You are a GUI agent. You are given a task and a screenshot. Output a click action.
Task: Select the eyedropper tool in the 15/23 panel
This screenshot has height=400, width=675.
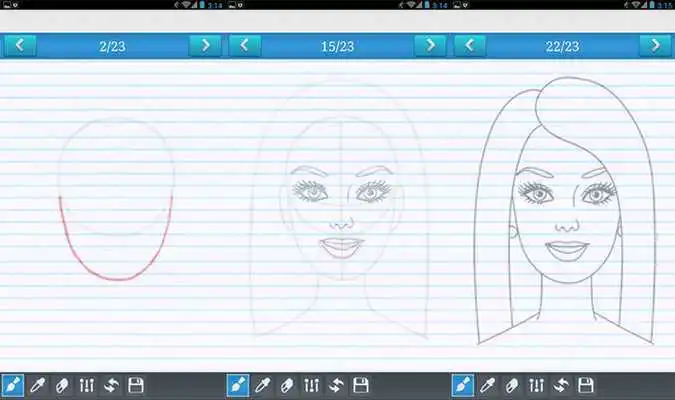[x=263, y=385]
